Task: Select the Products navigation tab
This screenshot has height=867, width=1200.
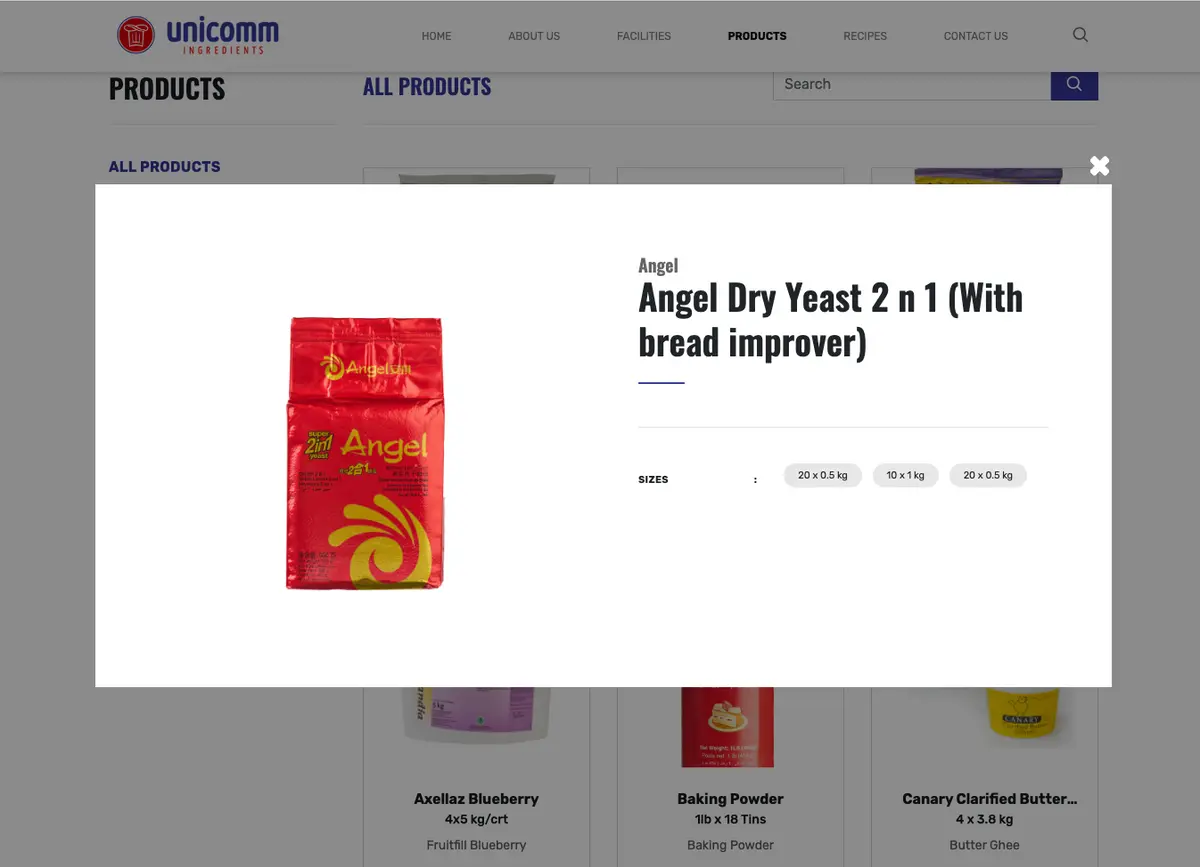Action: tap(757, 36)
